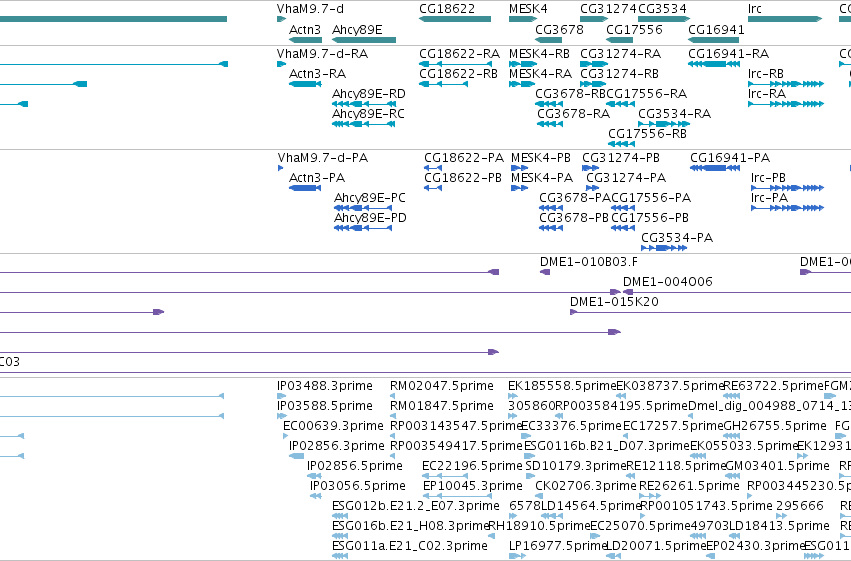Open EST EK185558.5prime label
851x561 pixels.
562,386
